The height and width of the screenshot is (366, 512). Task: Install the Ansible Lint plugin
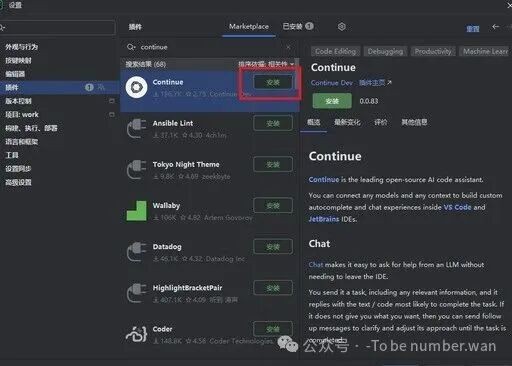coord(273,123)
